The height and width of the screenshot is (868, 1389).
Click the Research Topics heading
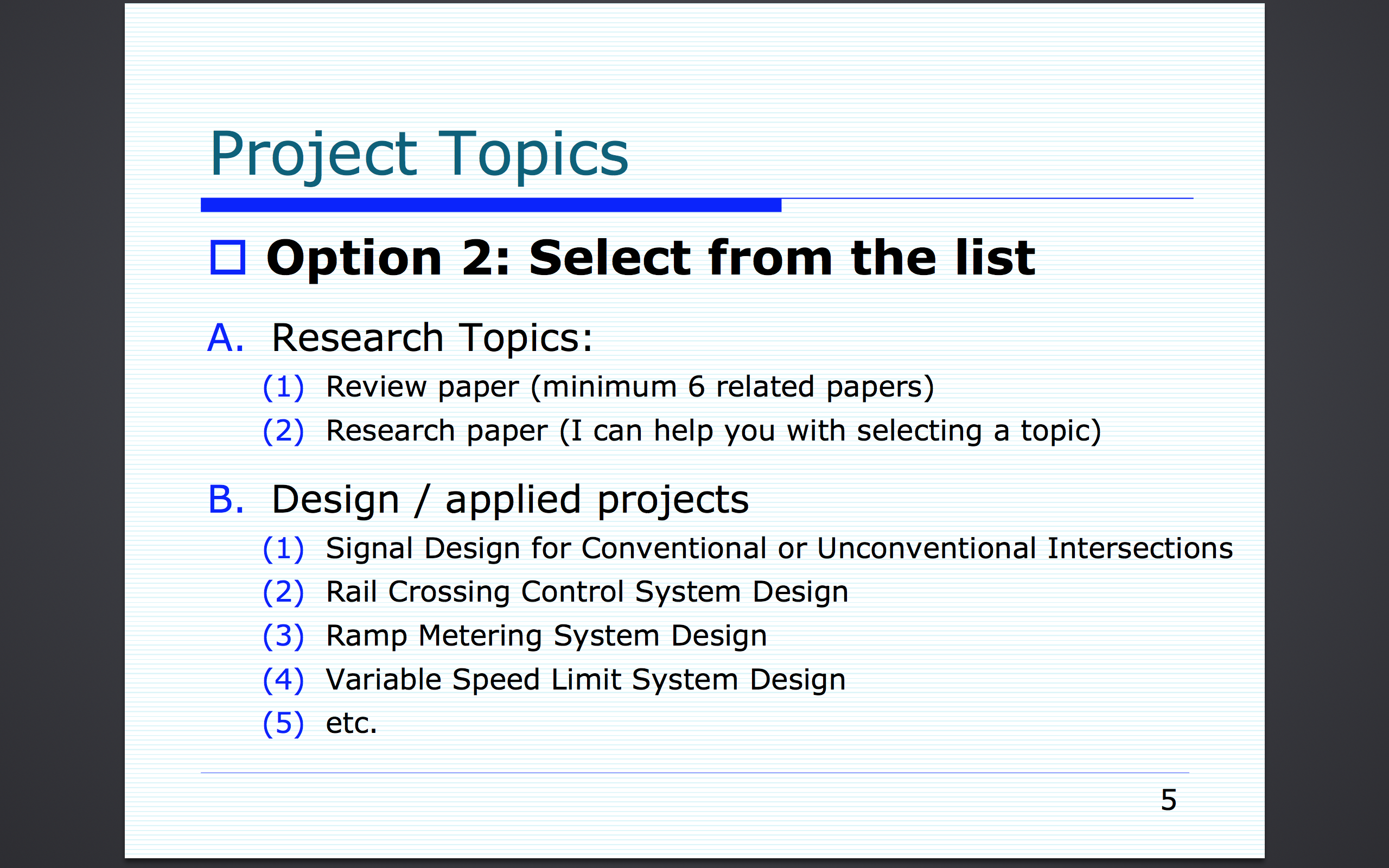point(432,337)
